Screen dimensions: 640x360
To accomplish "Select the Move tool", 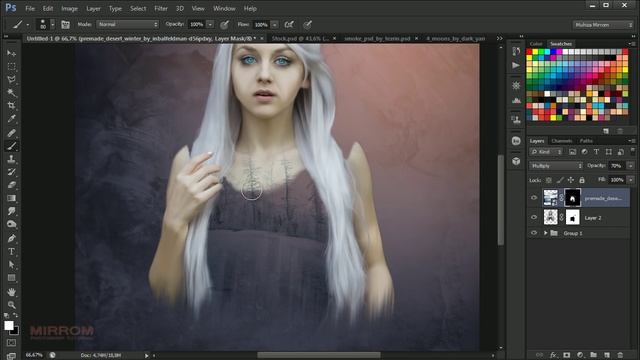I will tap(11, 53).
